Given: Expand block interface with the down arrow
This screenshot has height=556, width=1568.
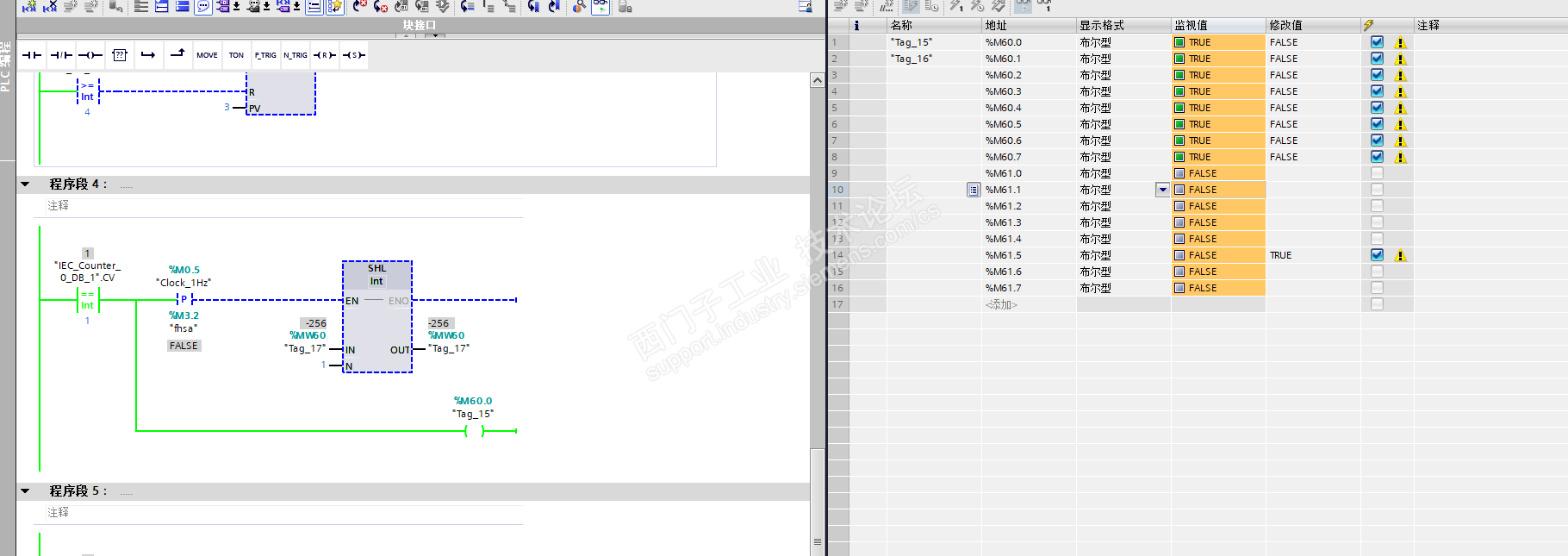Looking at the screenshot, I should (x=436, y=35).
